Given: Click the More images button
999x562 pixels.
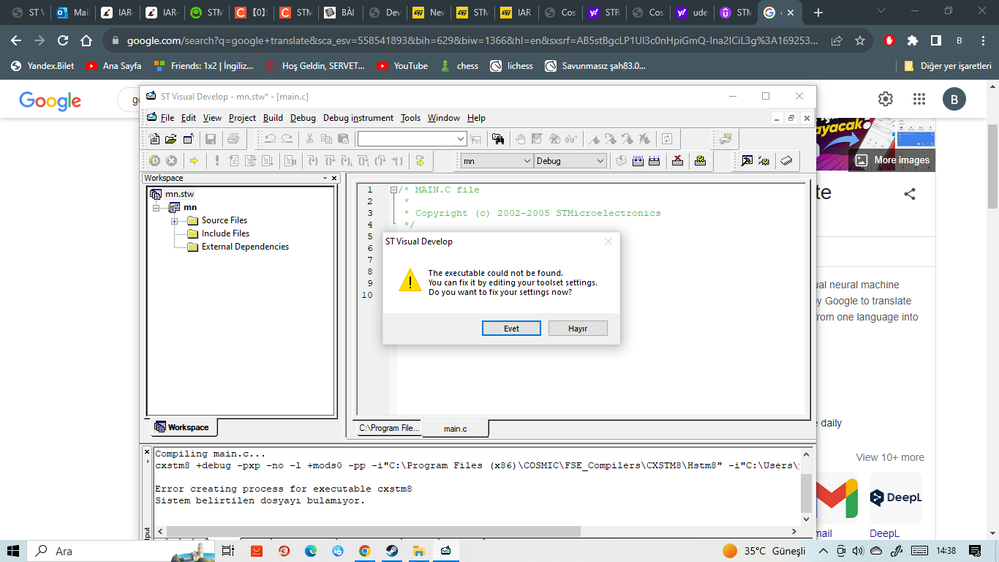Looking at the screenshot, I should [x=892, y=160].
